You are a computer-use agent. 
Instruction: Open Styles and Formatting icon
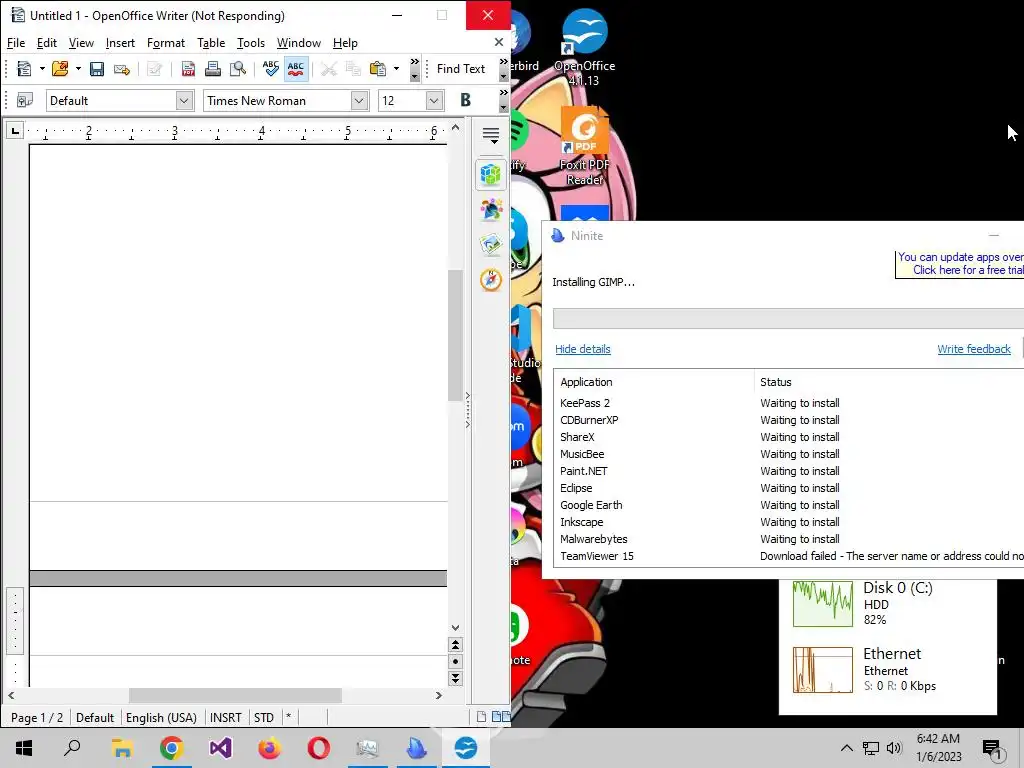(x=25, y=101)
